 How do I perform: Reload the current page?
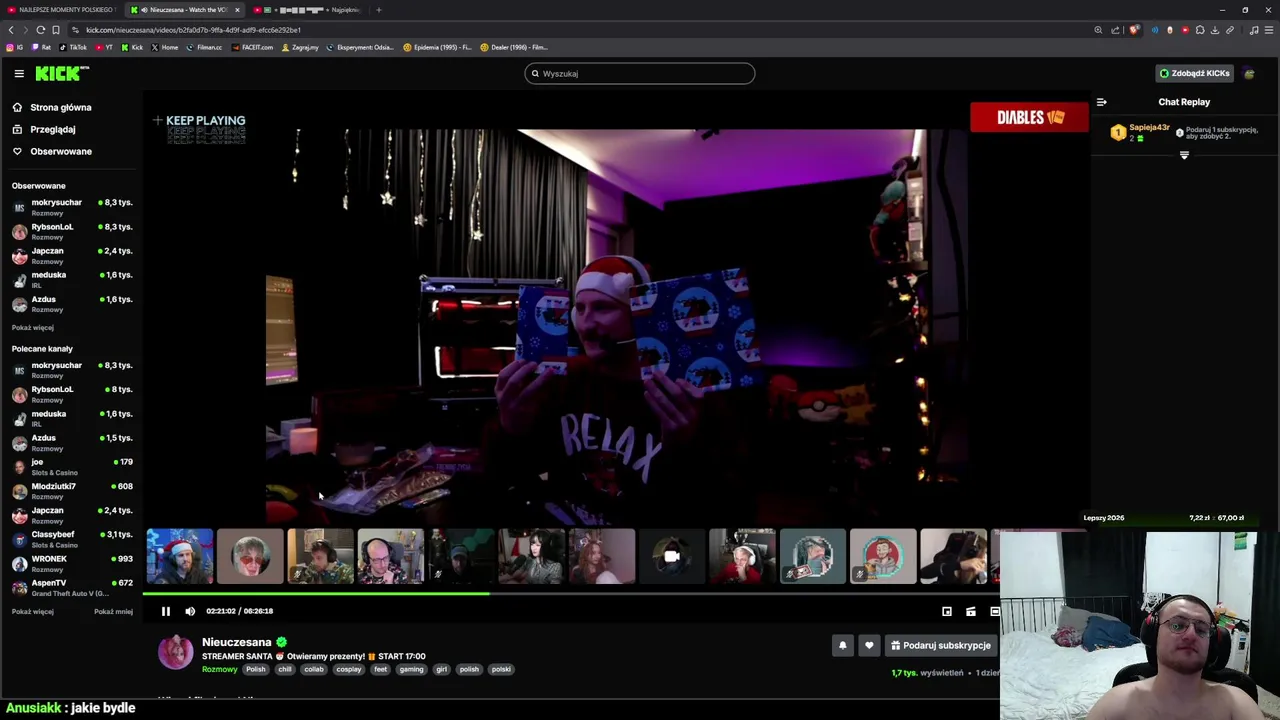pos(41,30)
